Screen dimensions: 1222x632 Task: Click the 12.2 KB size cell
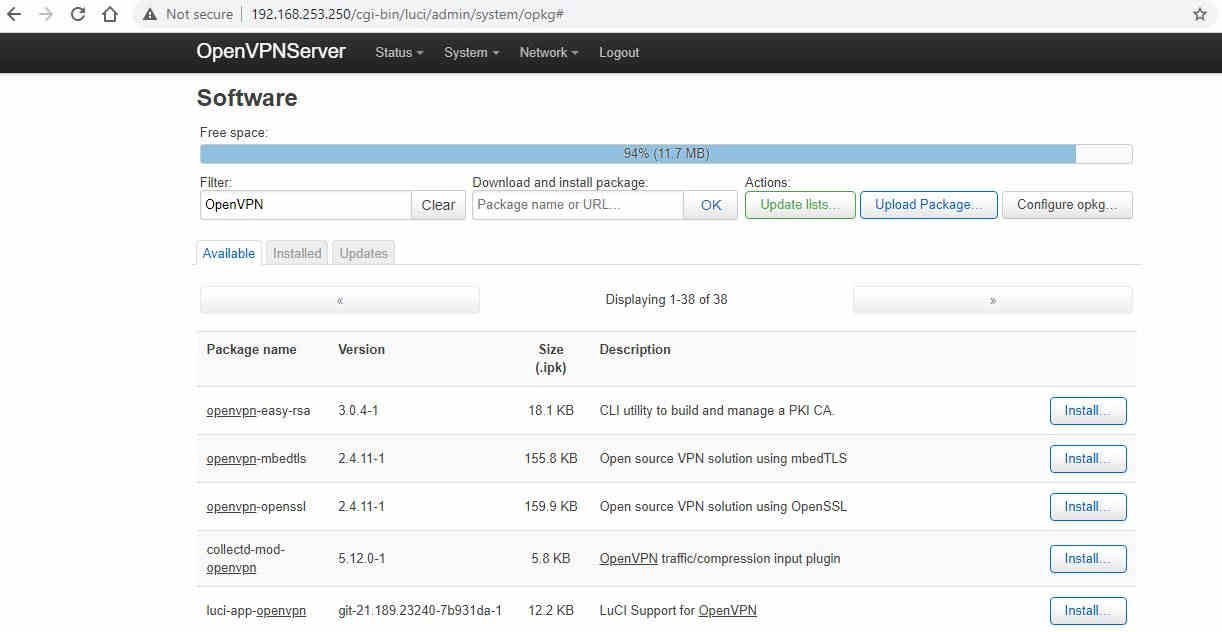pyautogui.click(x=551, y=611)
